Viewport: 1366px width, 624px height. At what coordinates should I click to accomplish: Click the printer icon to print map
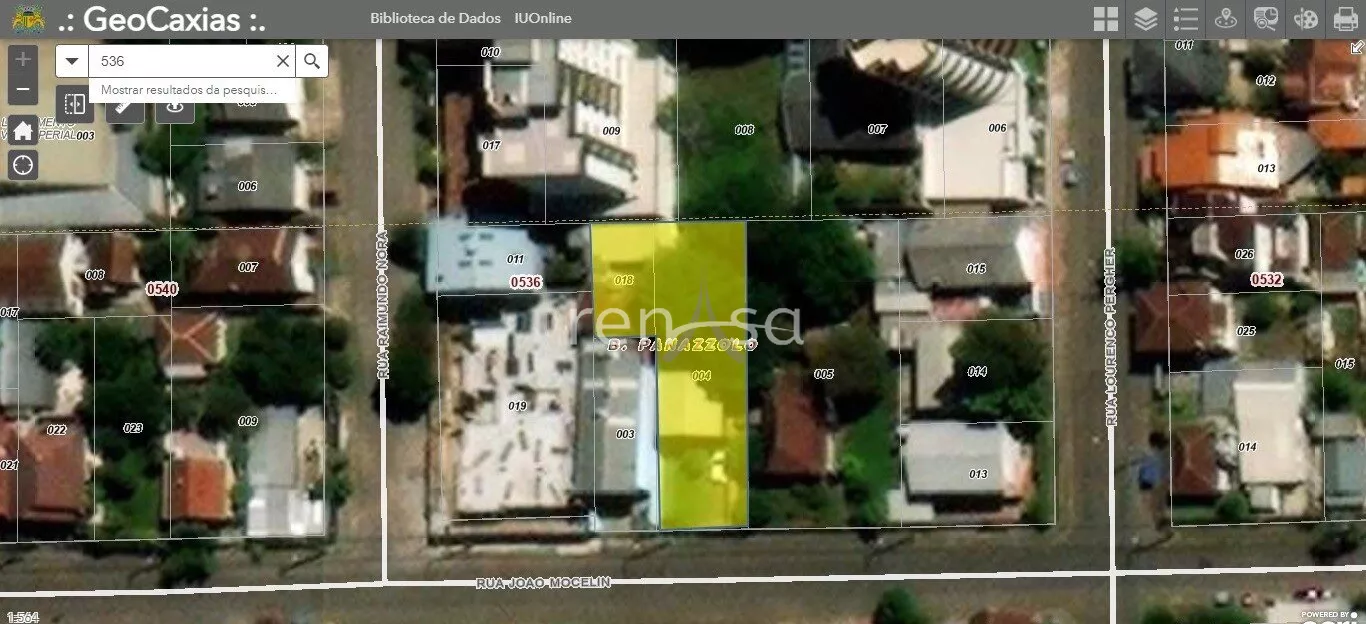coord(1345,19)
